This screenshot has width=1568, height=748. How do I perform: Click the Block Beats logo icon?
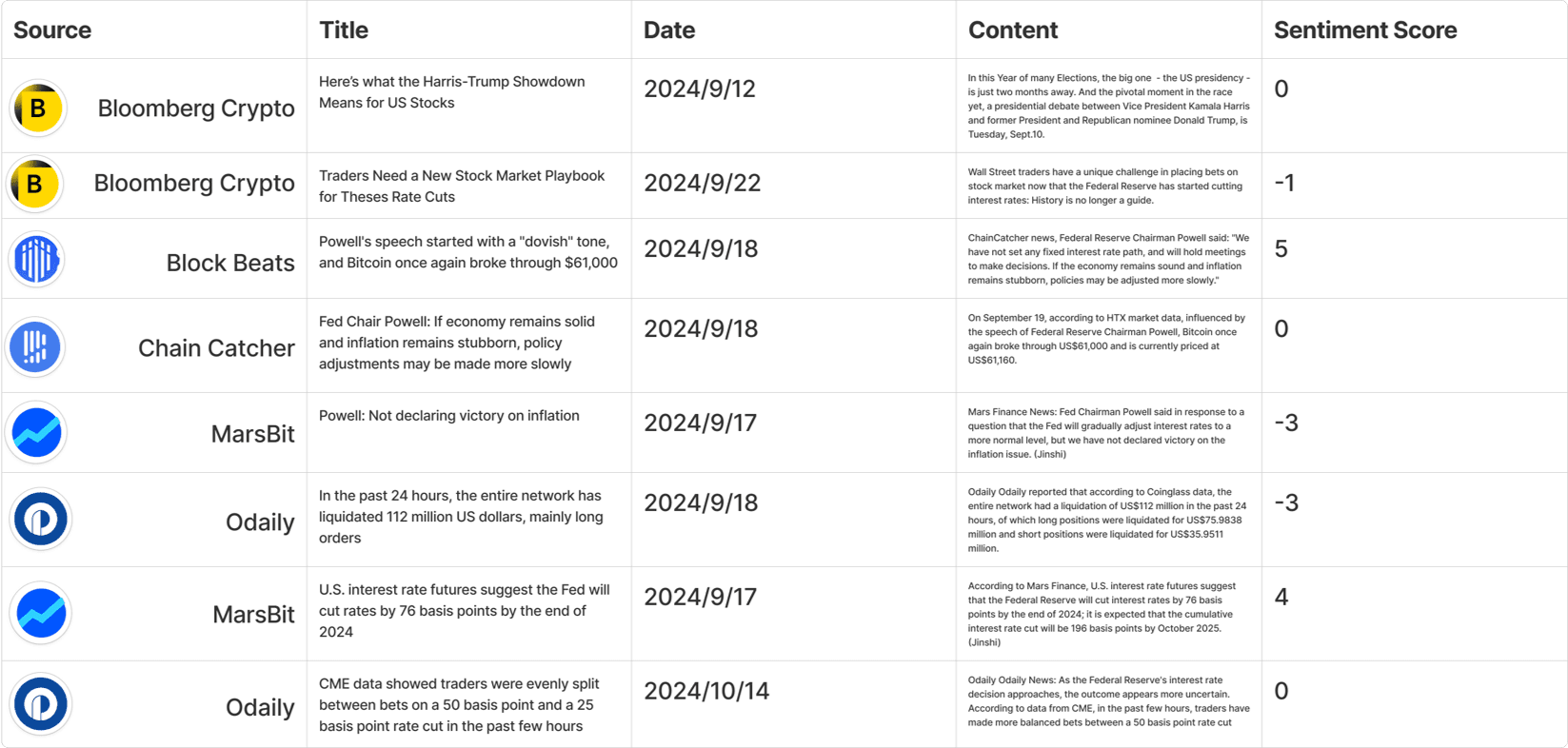[37, 260]
